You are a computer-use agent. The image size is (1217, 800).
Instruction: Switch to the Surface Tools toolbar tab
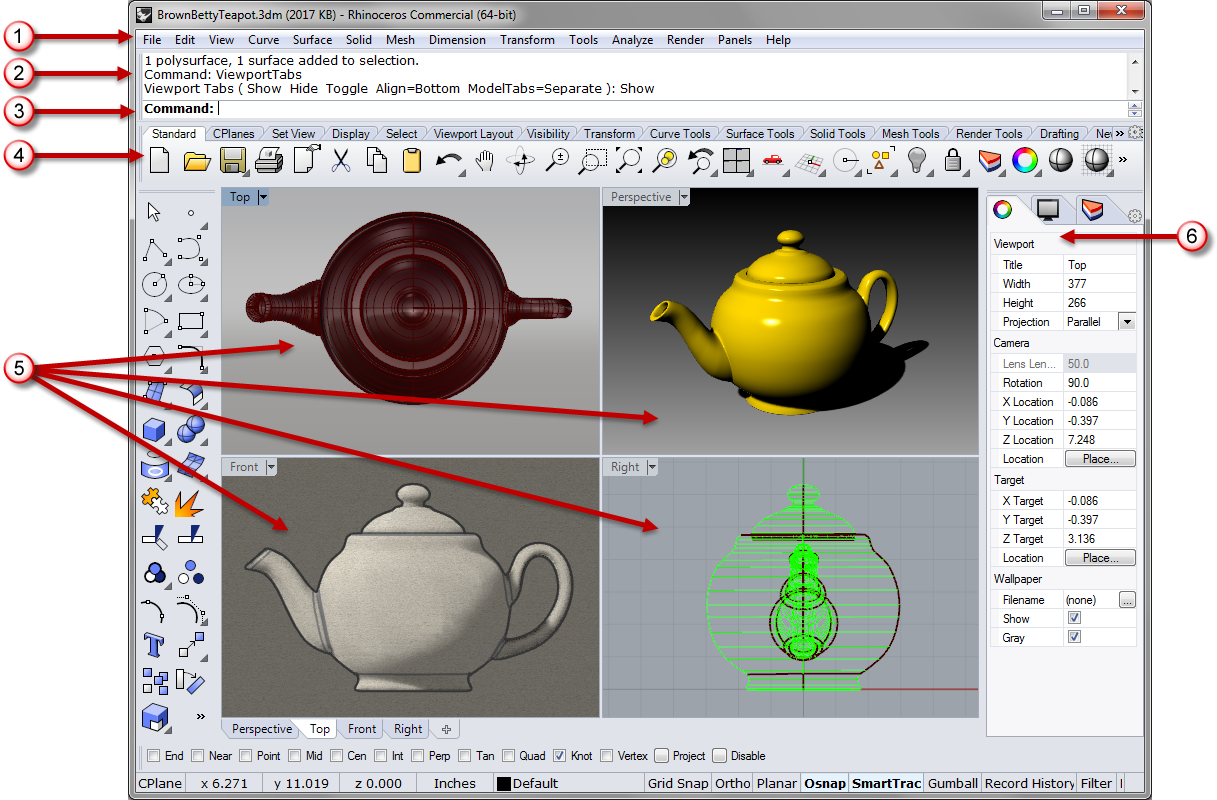coord(759,134)
